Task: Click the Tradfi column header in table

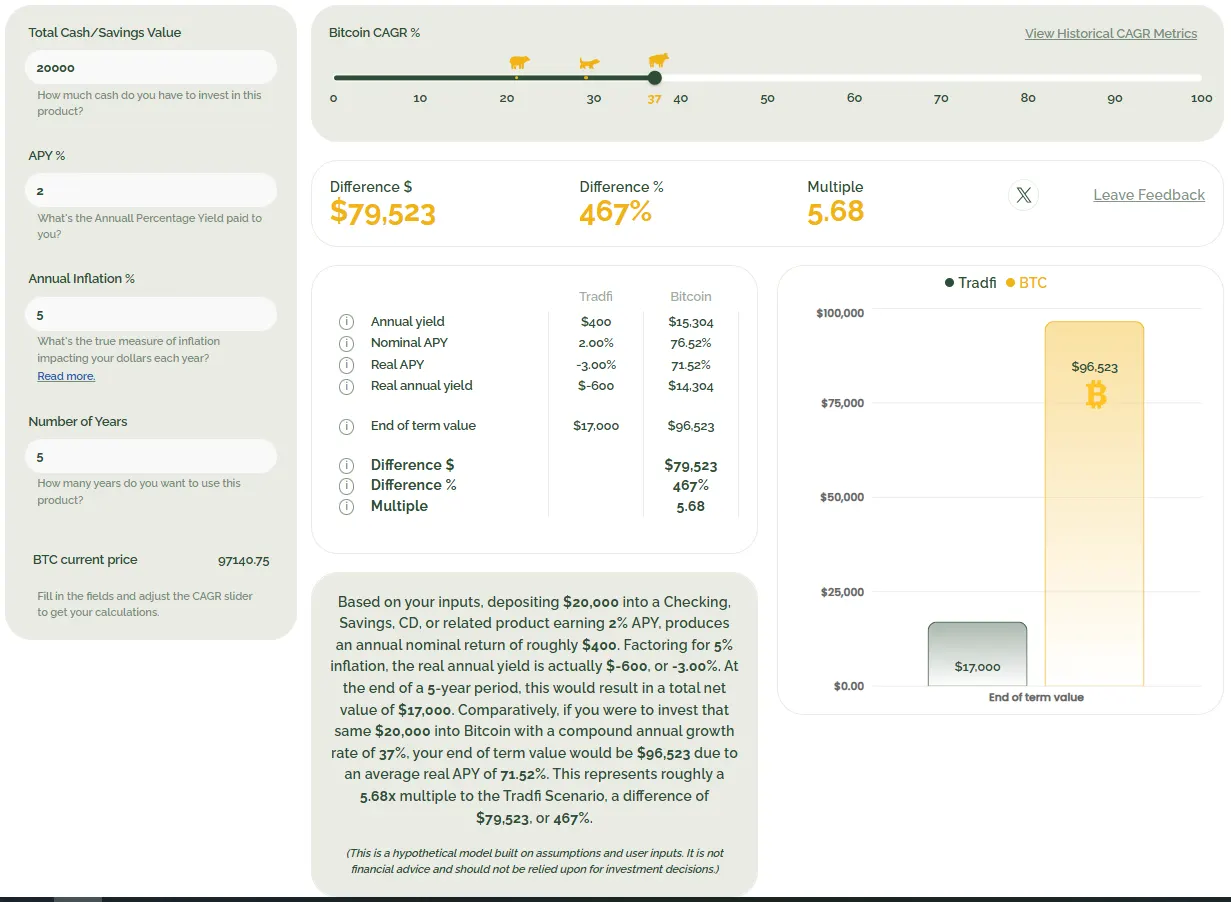Action: [596, 296]
